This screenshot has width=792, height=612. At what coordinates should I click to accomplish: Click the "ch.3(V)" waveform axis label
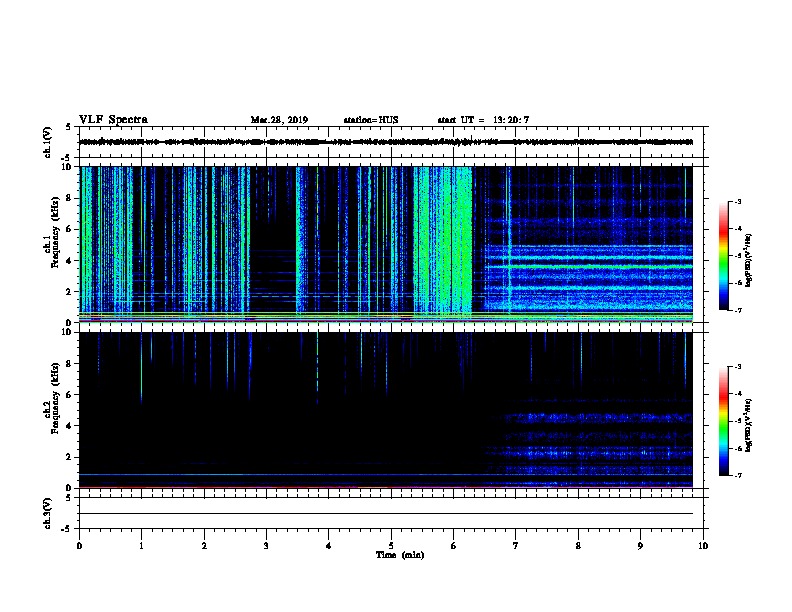coord(48,513)
